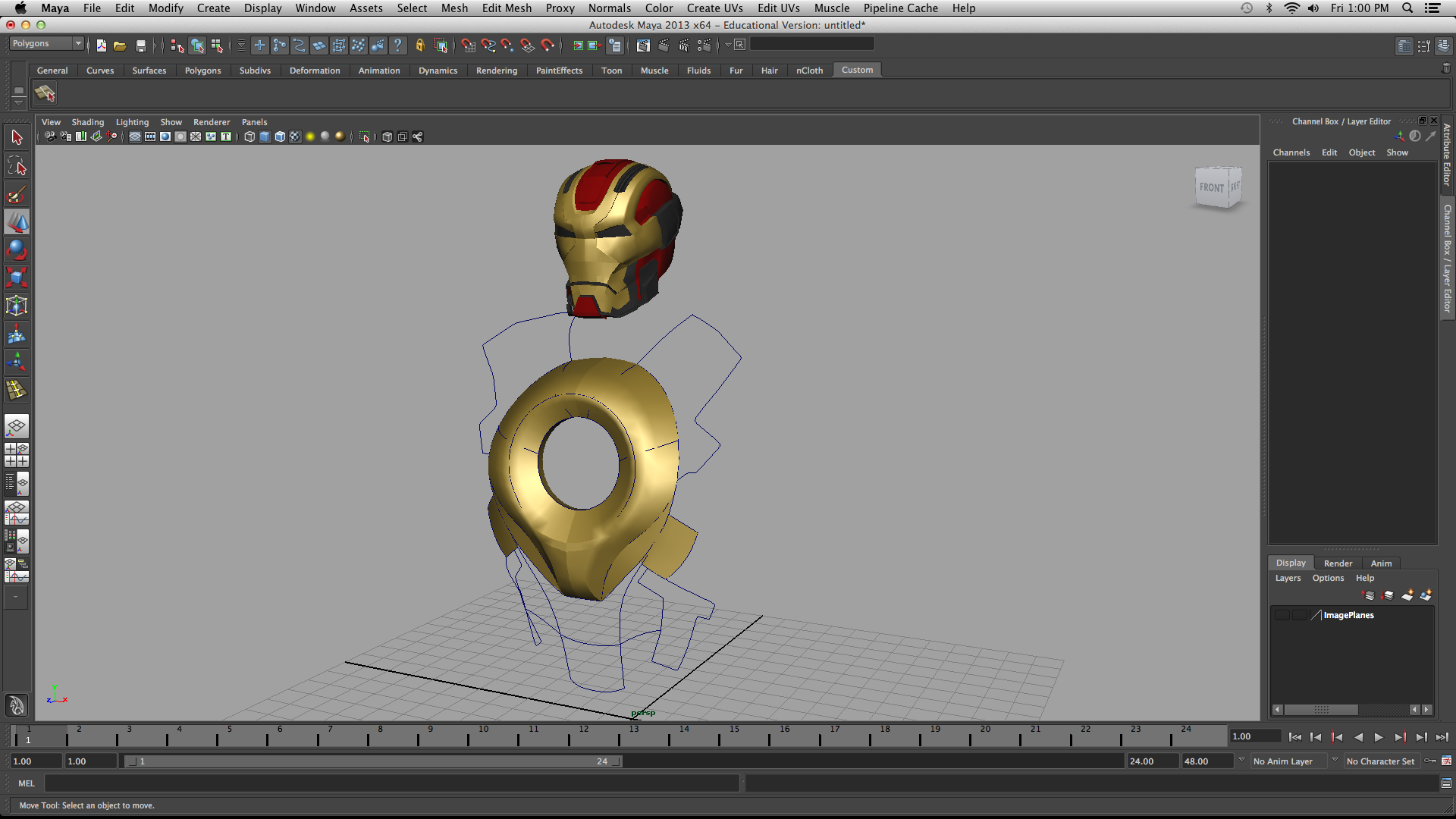1456x819 pixels.
Task: Activate the Scale tool
Action: coord(17,278)
